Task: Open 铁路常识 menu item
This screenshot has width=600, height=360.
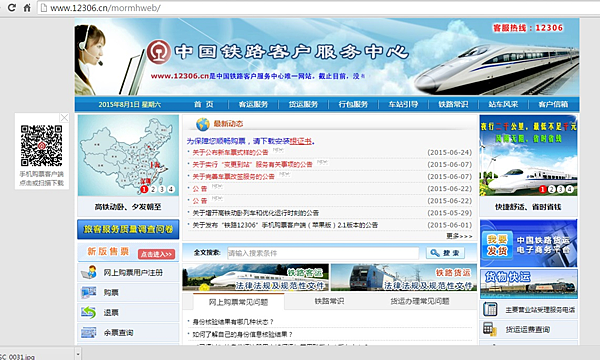Action: [453, 104]
